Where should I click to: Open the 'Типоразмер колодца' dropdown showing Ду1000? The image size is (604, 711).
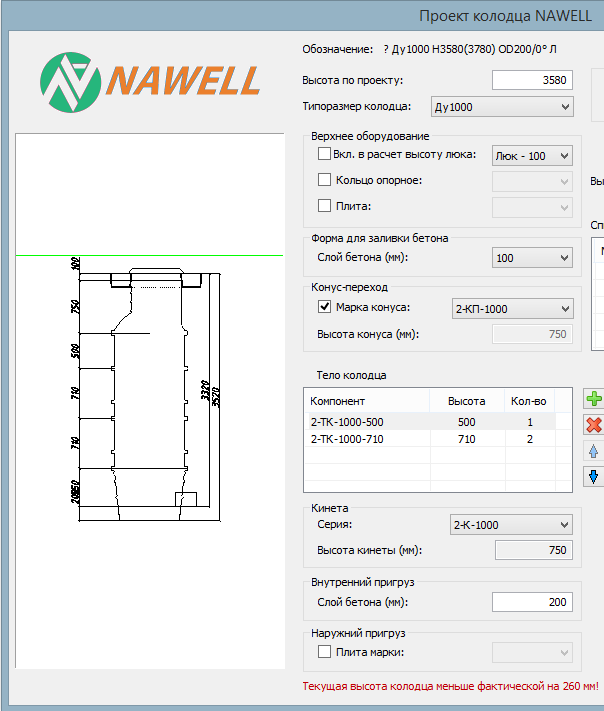pyautogui.click(x=502, y=107)
